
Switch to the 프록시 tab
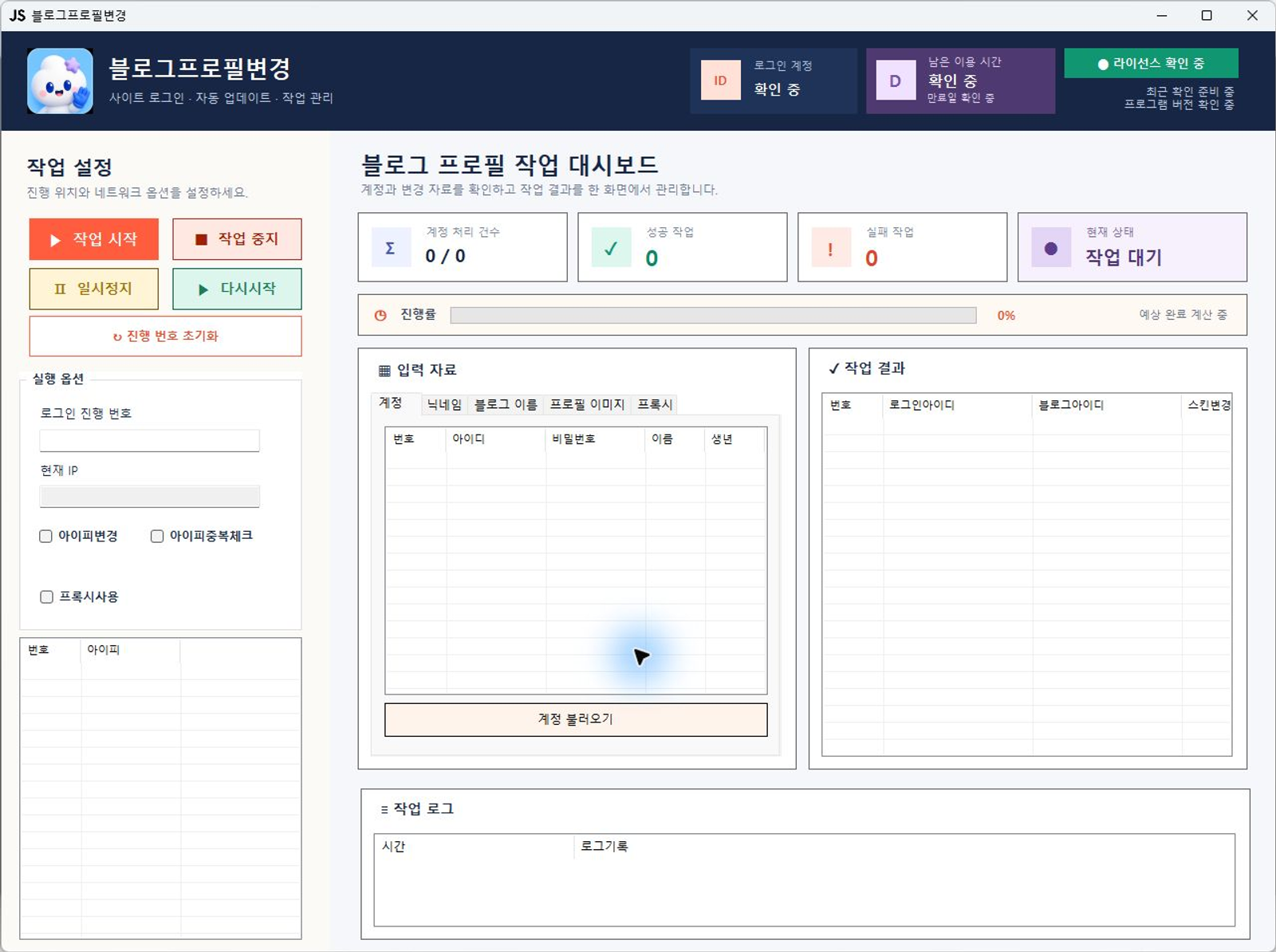[x=655, y=404]
